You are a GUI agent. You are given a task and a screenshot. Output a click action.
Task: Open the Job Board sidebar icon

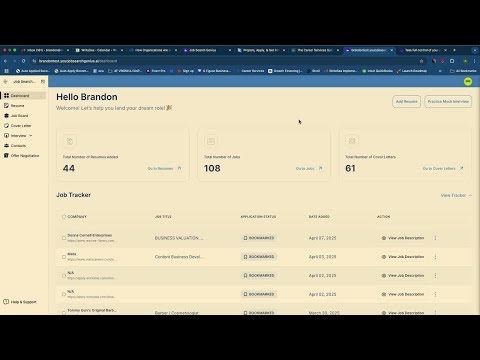(6, 116)
